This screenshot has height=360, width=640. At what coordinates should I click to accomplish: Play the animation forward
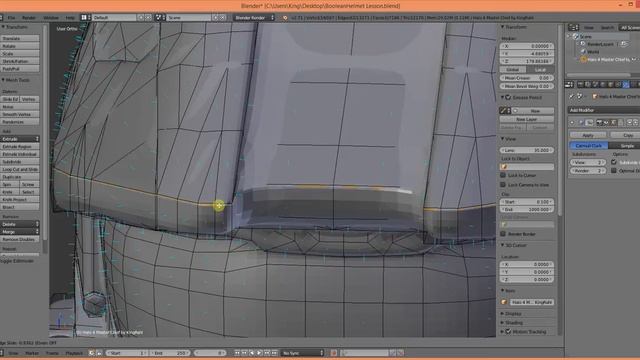(260, 353)
